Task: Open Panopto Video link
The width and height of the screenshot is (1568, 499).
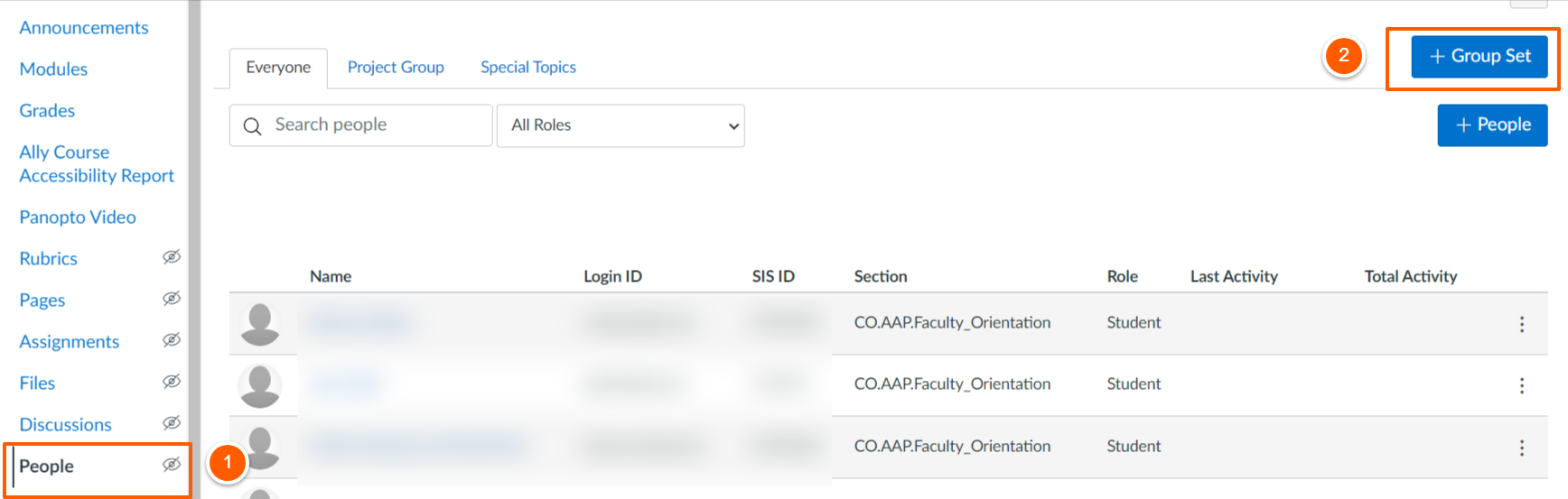Action: point(78,217)
